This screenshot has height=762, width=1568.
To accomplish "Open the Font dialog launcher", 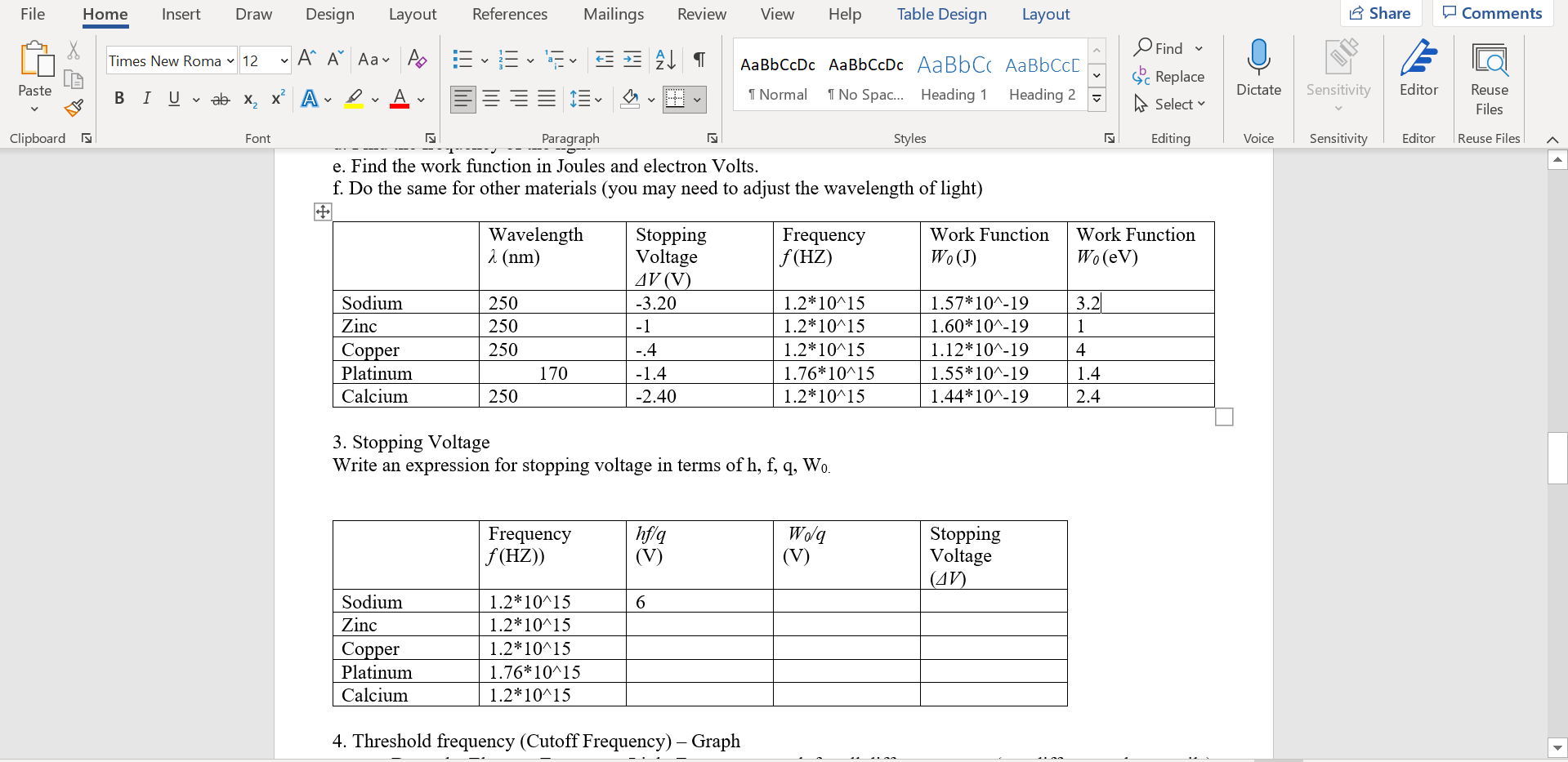I will pos(431,138).
